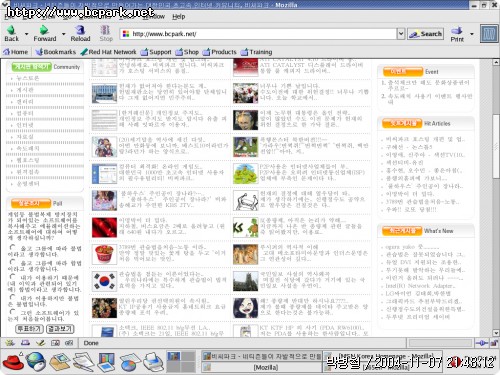Switch to MSN Korea Homepage taskbar window
The image size is (500, 375).
click(x=383, y=356)
